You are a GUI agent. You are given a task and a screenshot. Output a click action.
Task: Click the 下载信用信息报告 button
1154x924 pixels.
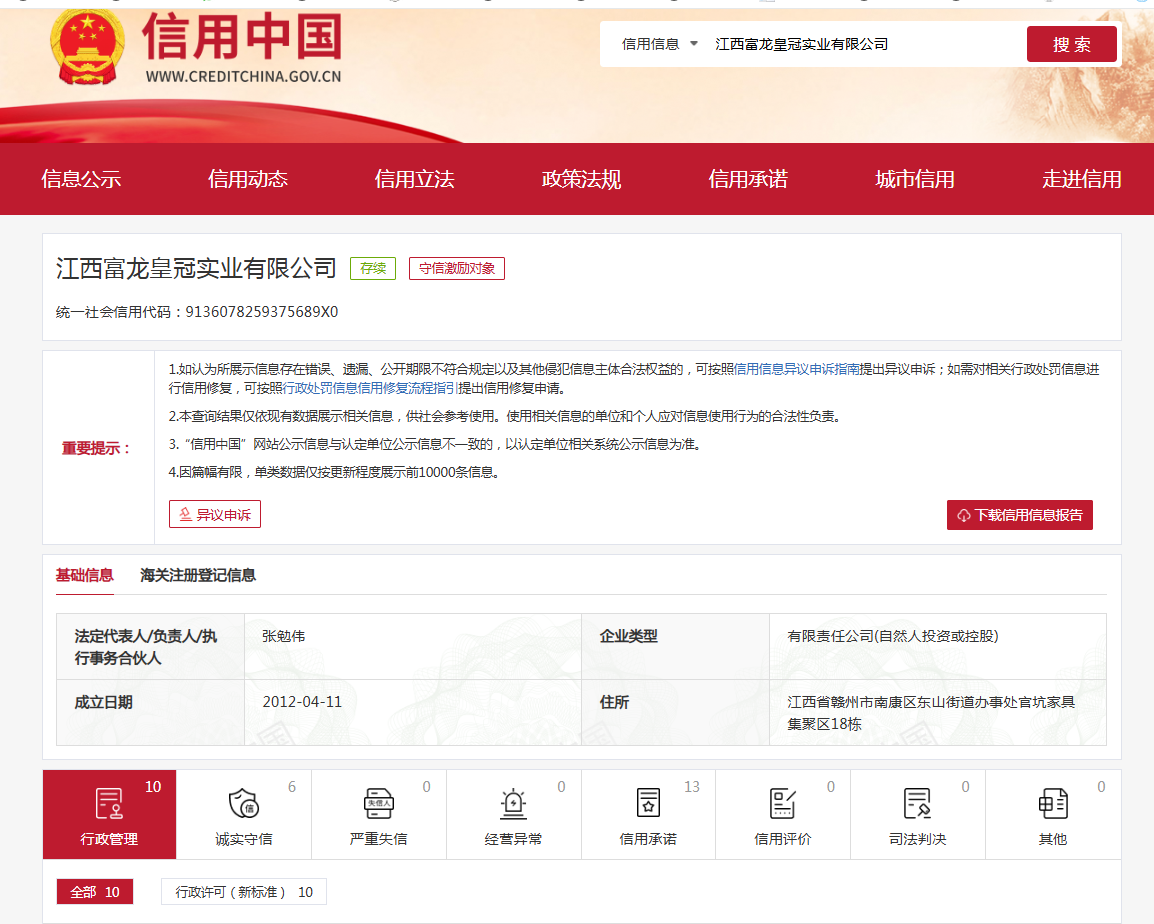coord(1019,515)
